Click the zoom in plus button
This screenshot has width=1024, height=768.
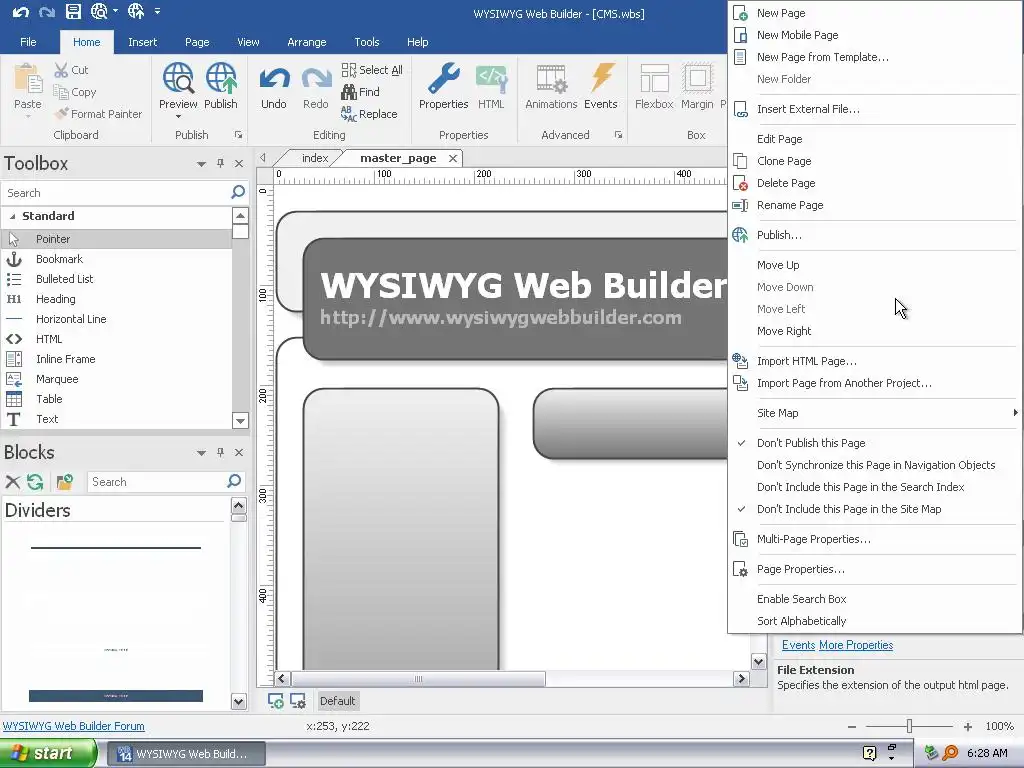coord(968,726)
